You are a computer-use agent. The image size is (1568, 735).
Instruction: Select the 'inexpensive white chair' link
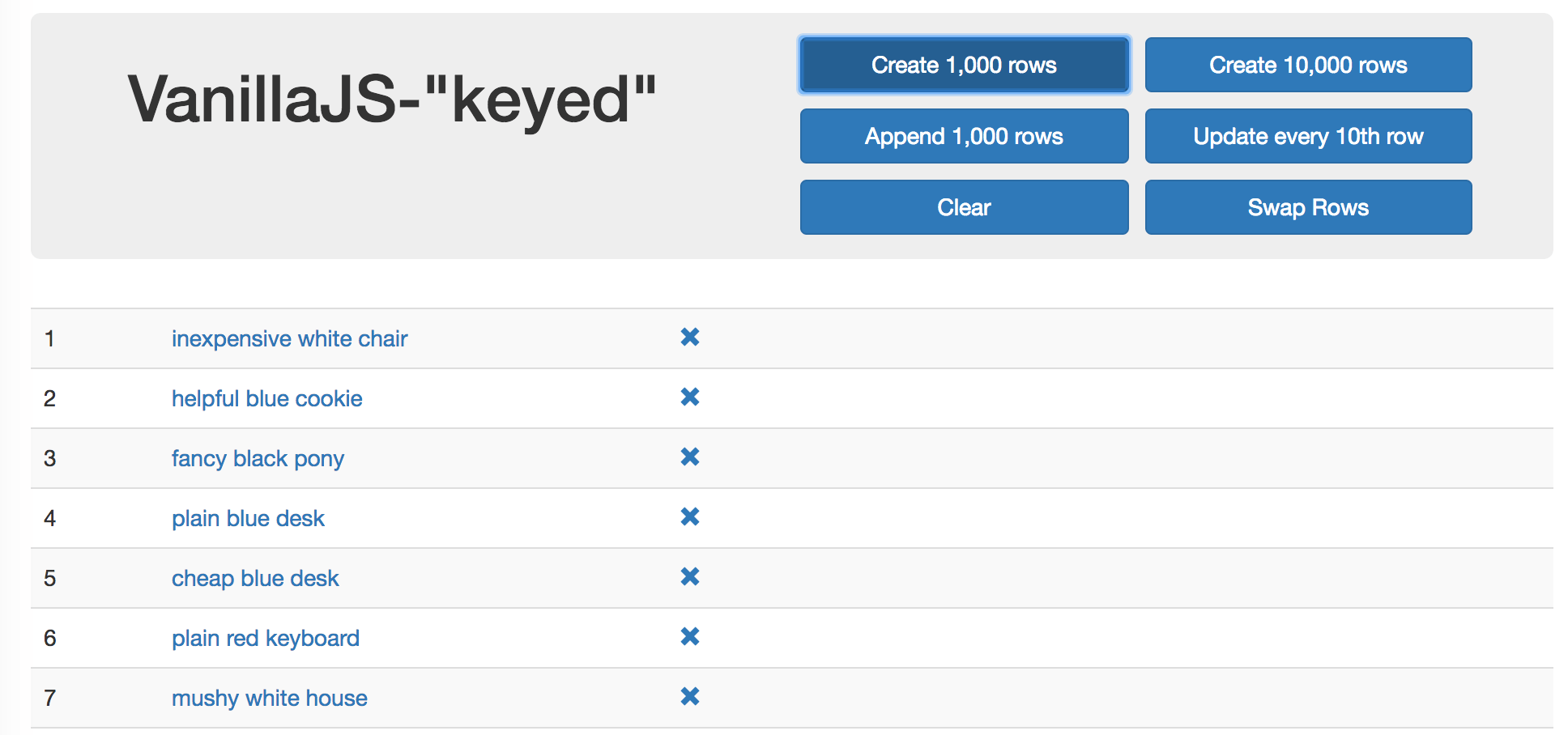289,338
